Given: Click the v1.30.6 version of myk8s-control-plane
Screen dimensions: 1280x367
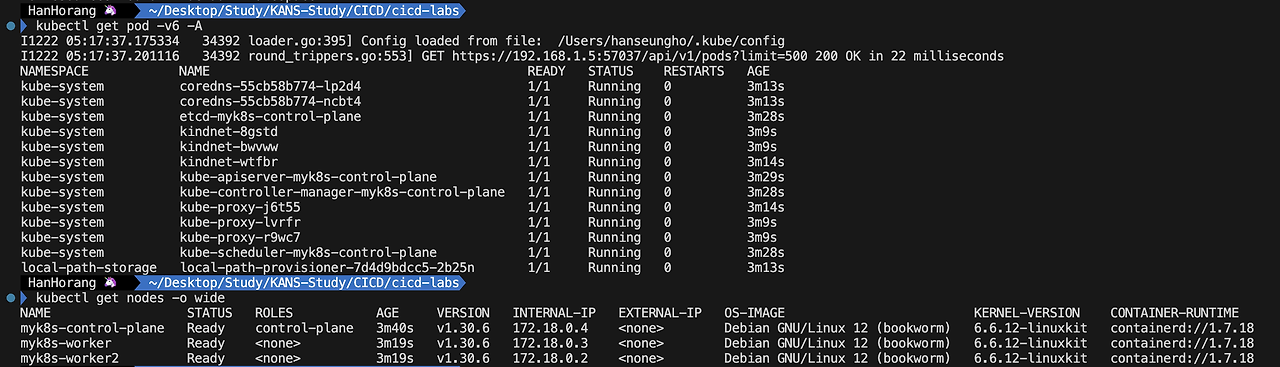Looking at the screenshot, I should [x=463, y=328].
